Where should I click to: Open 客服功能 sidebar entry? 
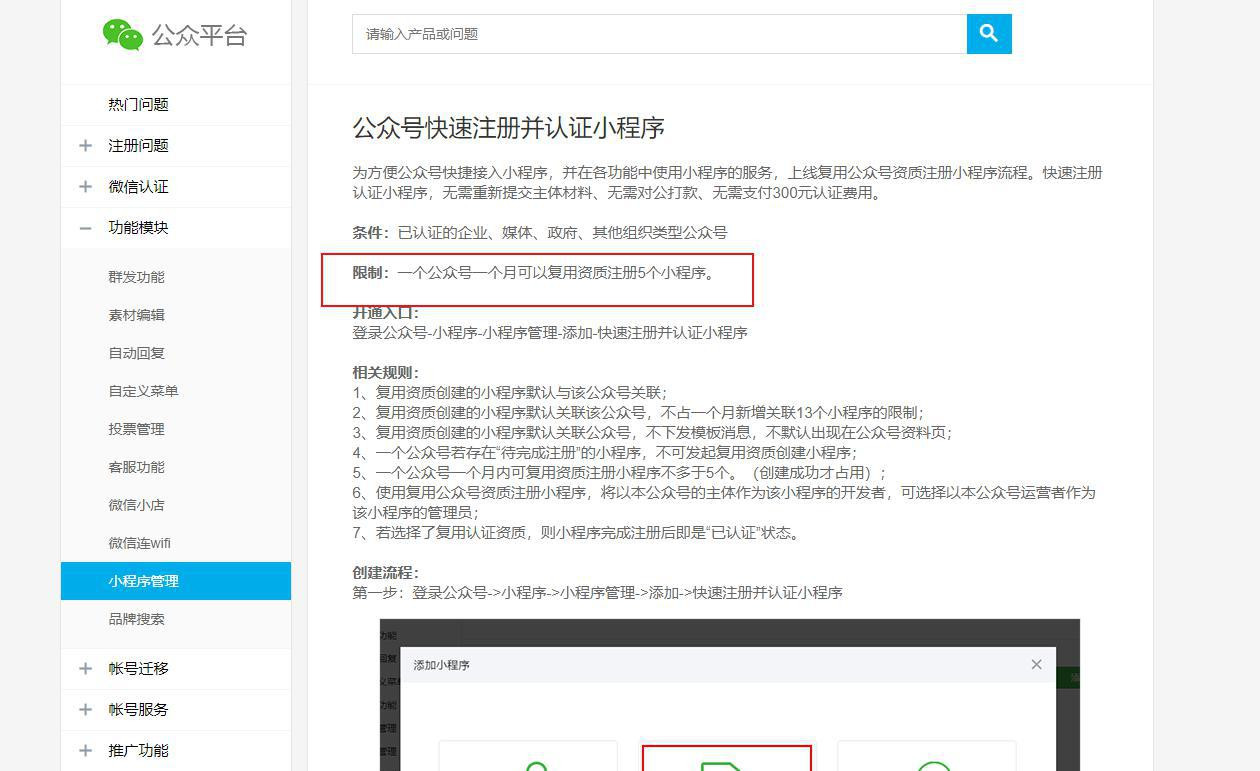(x=136, y=467)
